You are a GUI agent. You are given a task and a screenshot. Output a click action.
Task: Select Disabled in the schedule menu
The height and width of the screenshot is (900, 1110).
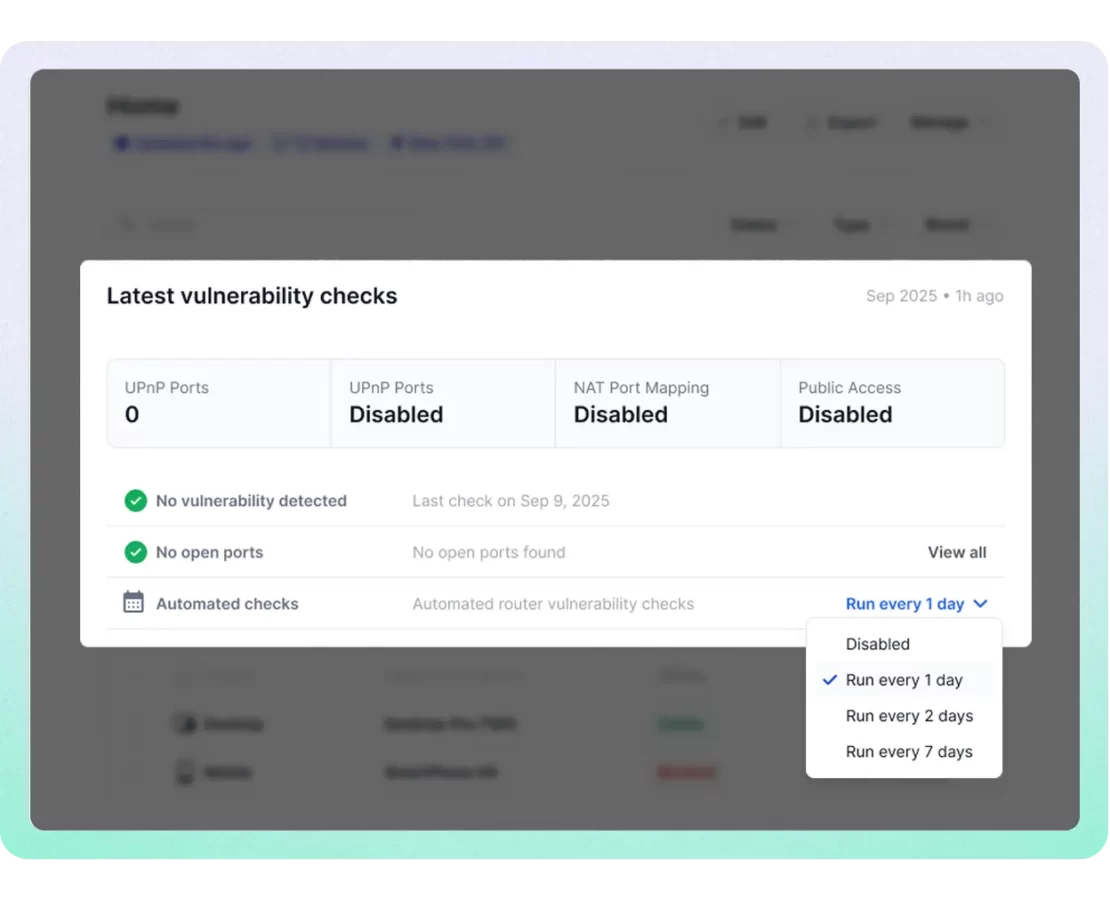pos(877,645)
